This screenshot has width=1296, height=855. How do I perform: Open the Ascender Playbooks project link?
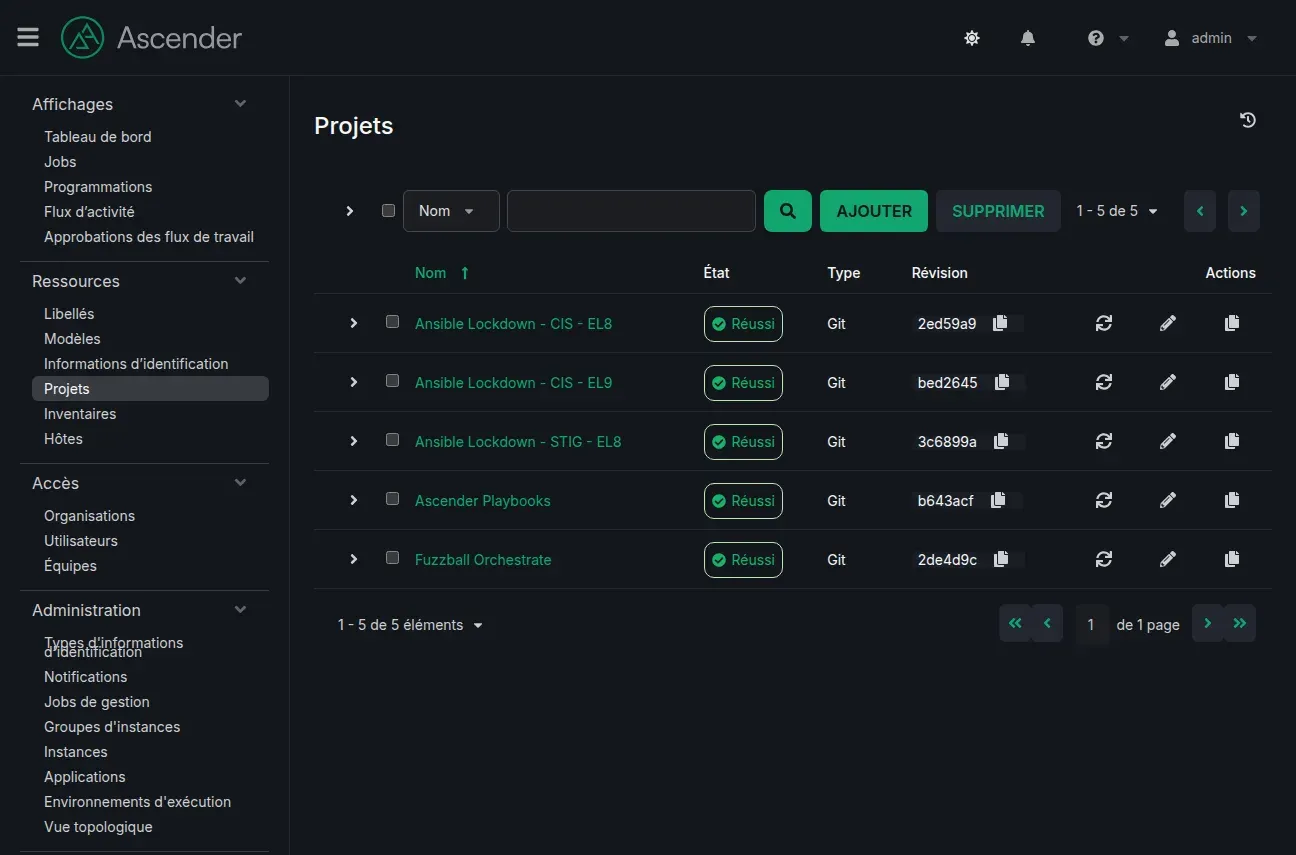point(483,500)
